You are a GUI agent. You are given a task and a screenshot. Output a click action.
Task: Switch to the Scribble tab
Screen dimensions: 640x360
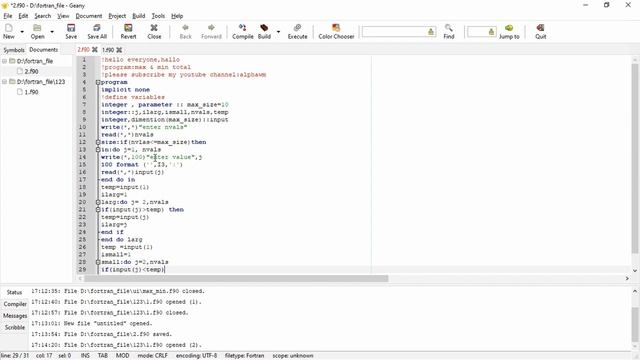(x=15, y=327)
